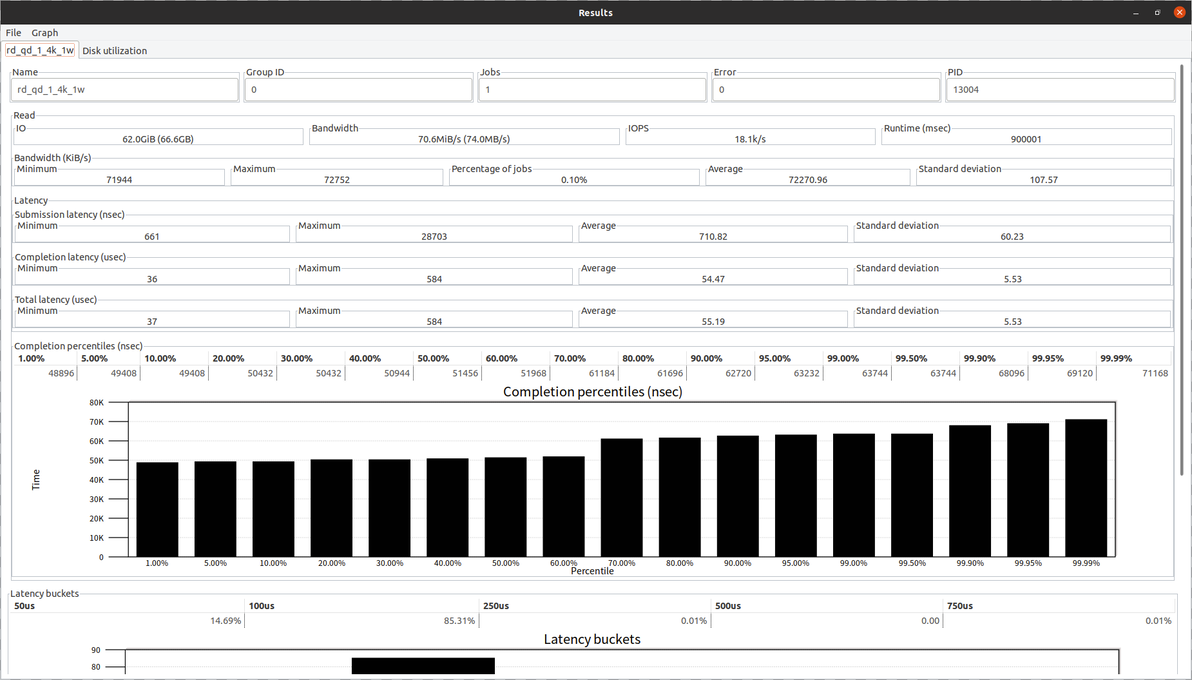Screen dimensions: 1192x680
Task: Select total latency Minimum 37
Action: coord(152,322)
